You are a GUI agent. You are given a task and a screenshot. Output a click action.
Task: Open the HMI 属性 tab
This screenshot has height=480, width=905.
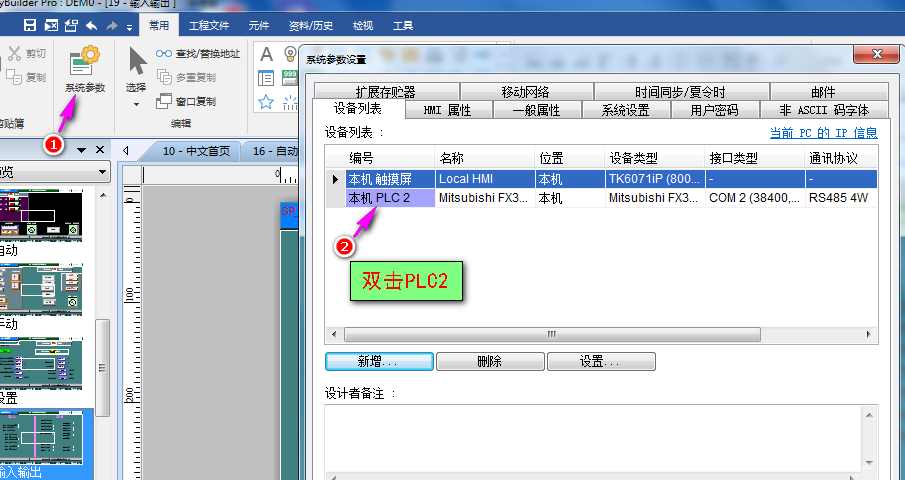pyautogui.click(x=447, y=110)
